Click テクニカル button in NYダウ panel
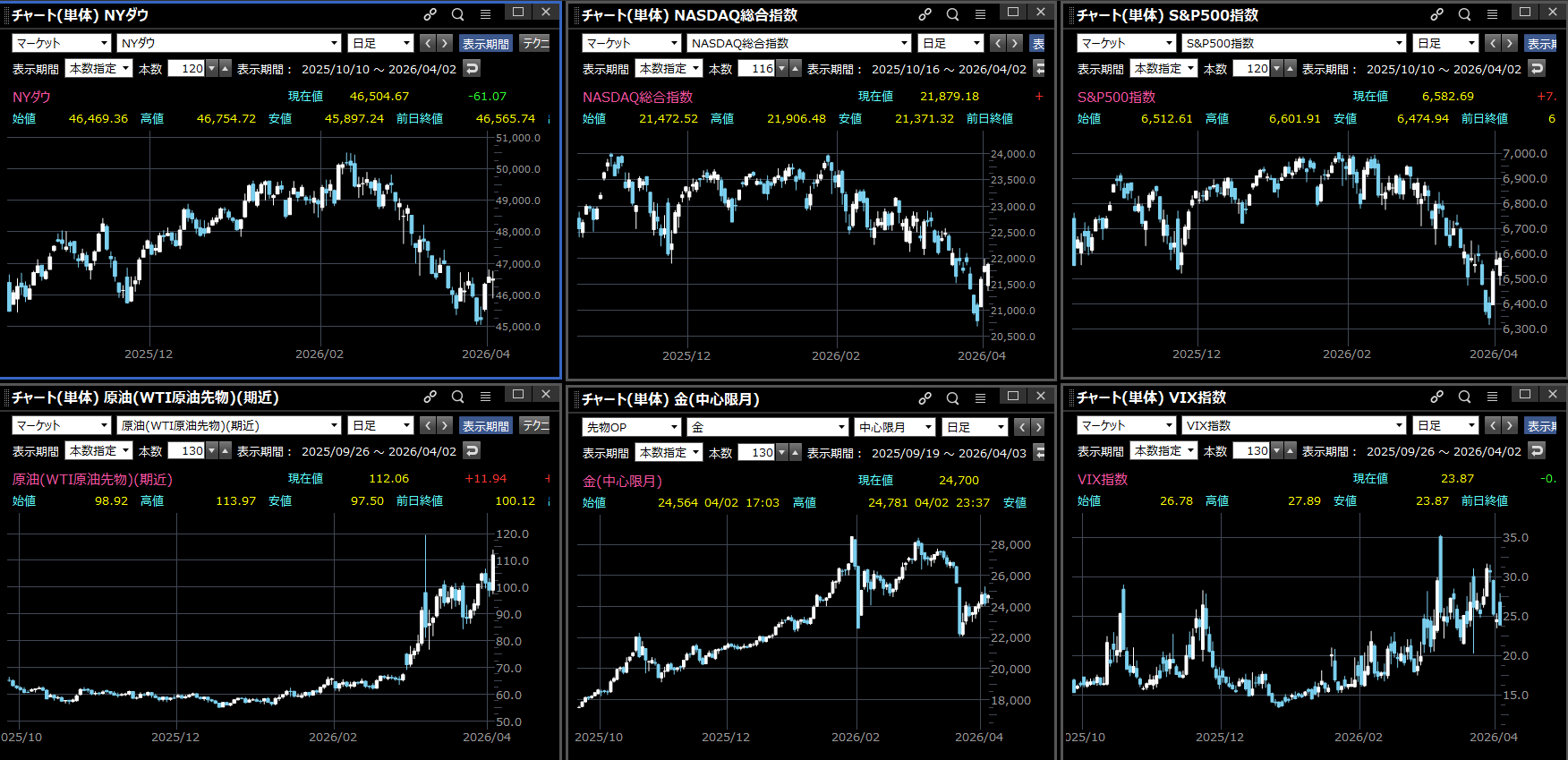Viewport: 1568px width, 760px height. pos(535,43)
